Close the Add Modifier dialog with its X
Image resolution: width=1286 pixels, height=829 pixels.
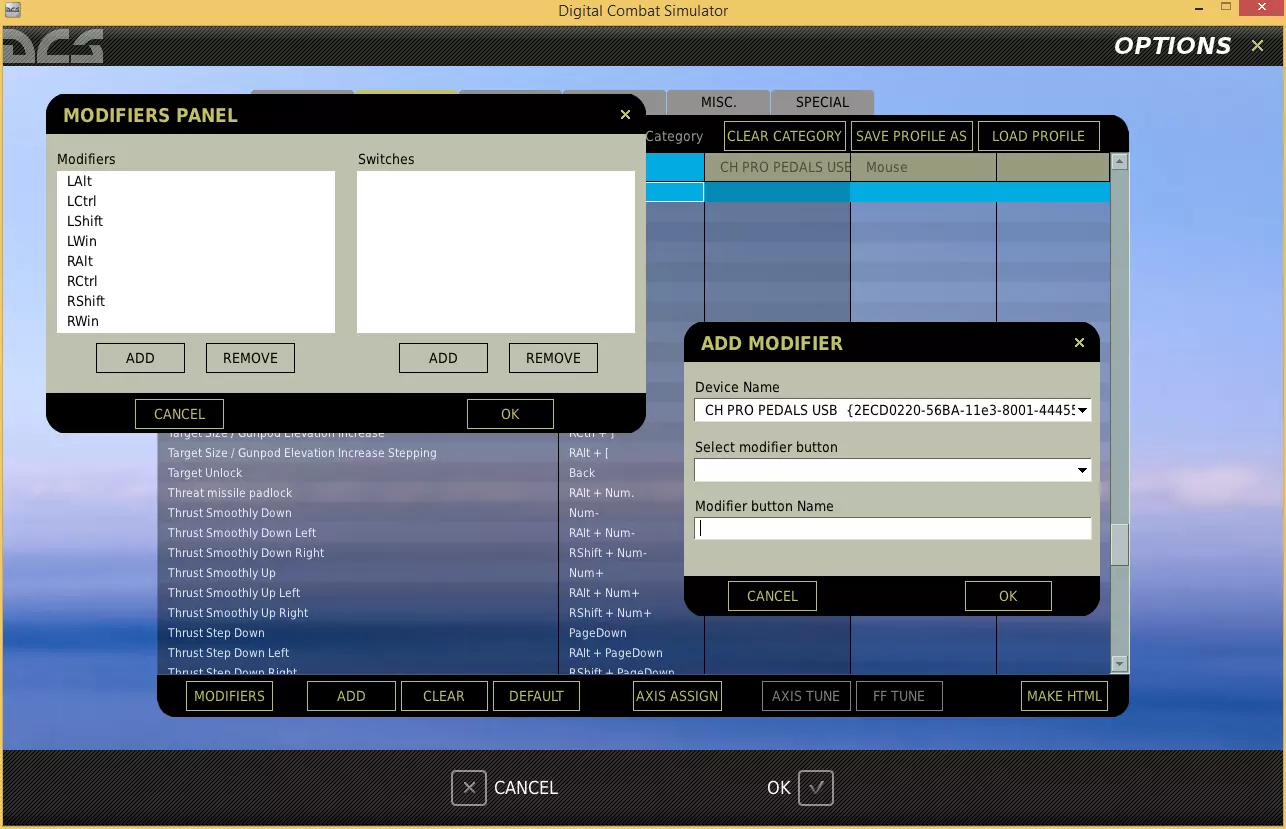(x=1079, y=343)
